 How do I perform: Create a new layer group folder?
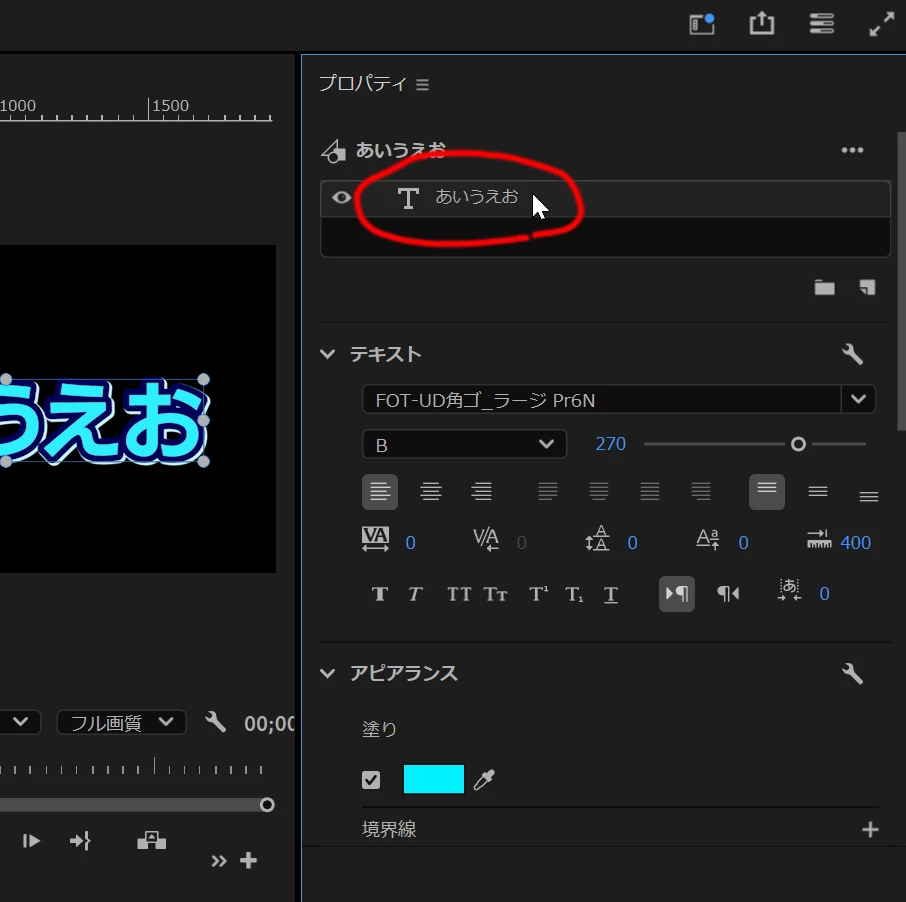coord(824,287)
